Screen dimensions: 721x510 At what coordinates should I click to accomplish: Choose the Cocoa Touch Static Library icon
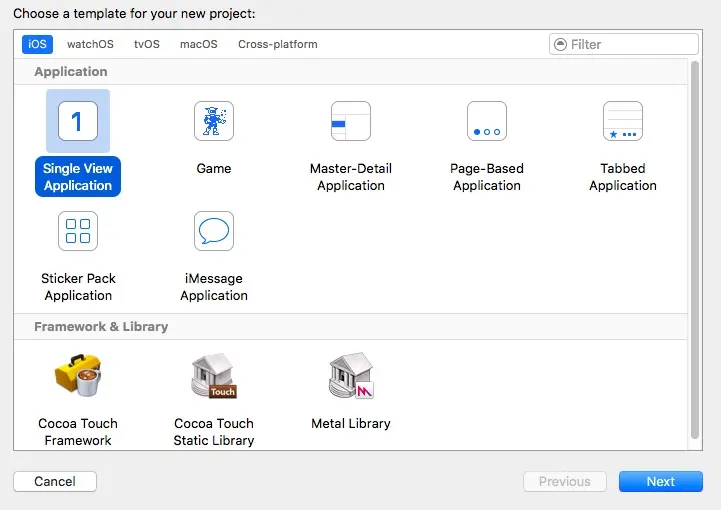click(x=214, y=375)
